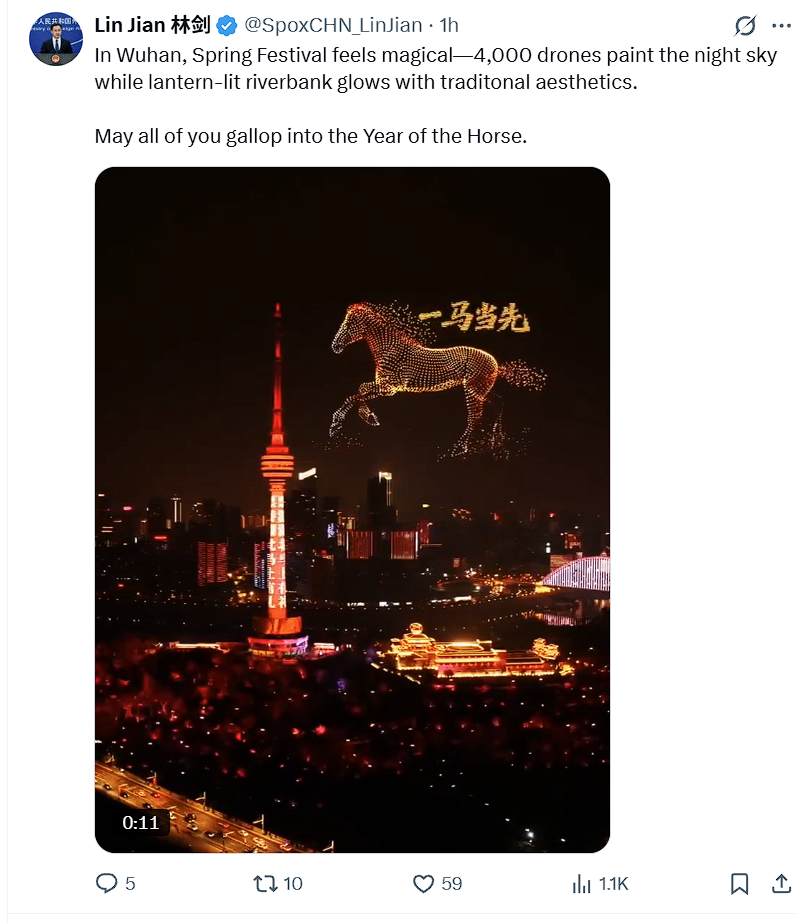Click the Lin Jian display name
This screenshot has width=796, height=923.
point(152,25)
